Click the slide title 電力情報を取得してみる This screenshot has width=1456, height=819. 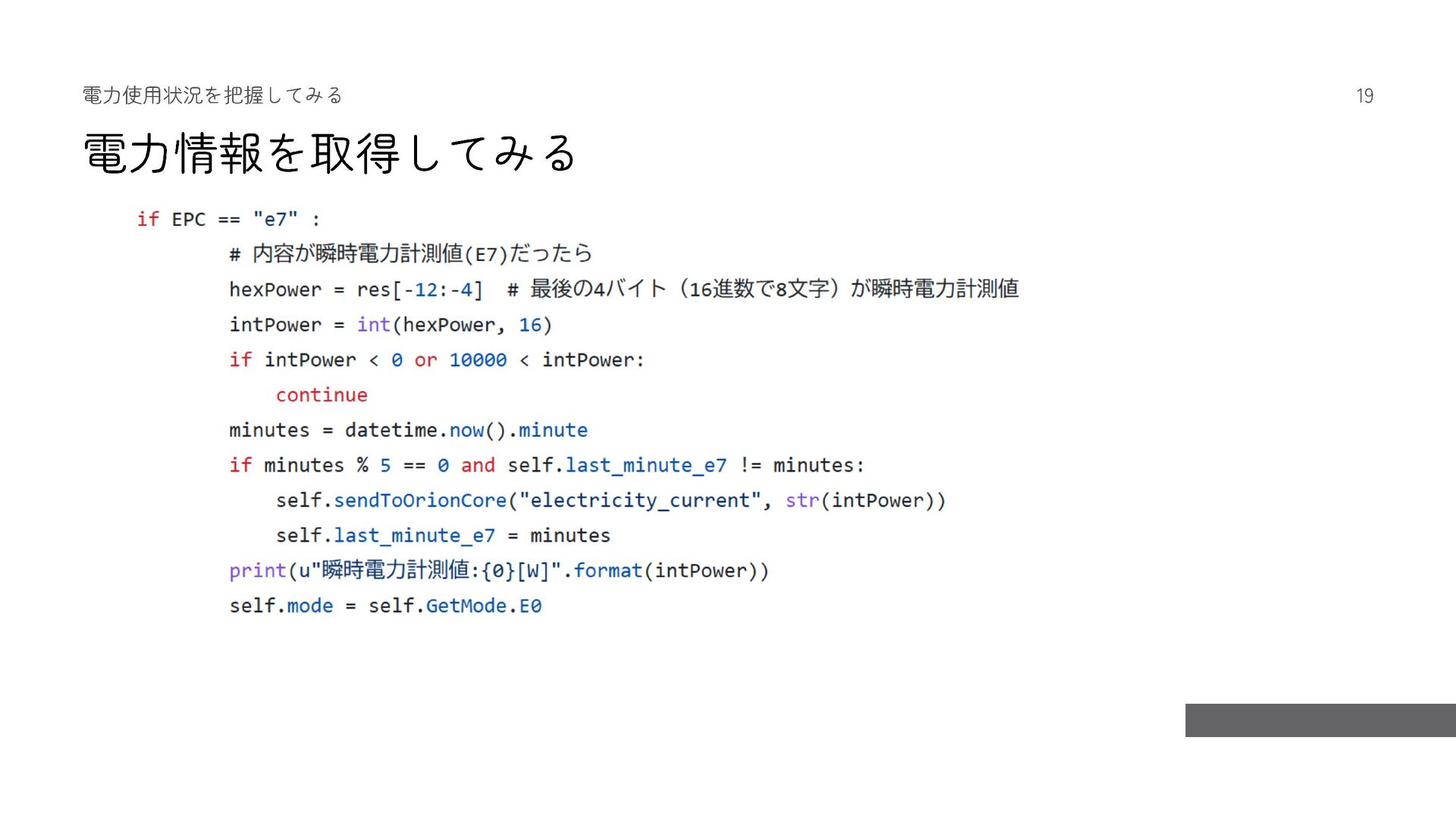[330, 153]
